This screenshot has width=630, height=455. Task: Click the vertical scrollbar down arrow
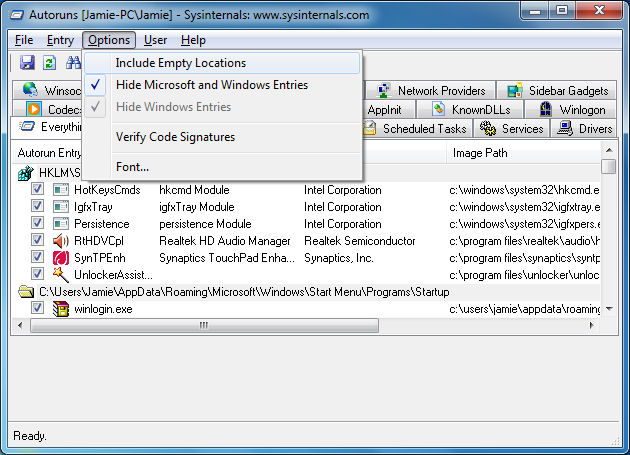[x=609, y=309]
